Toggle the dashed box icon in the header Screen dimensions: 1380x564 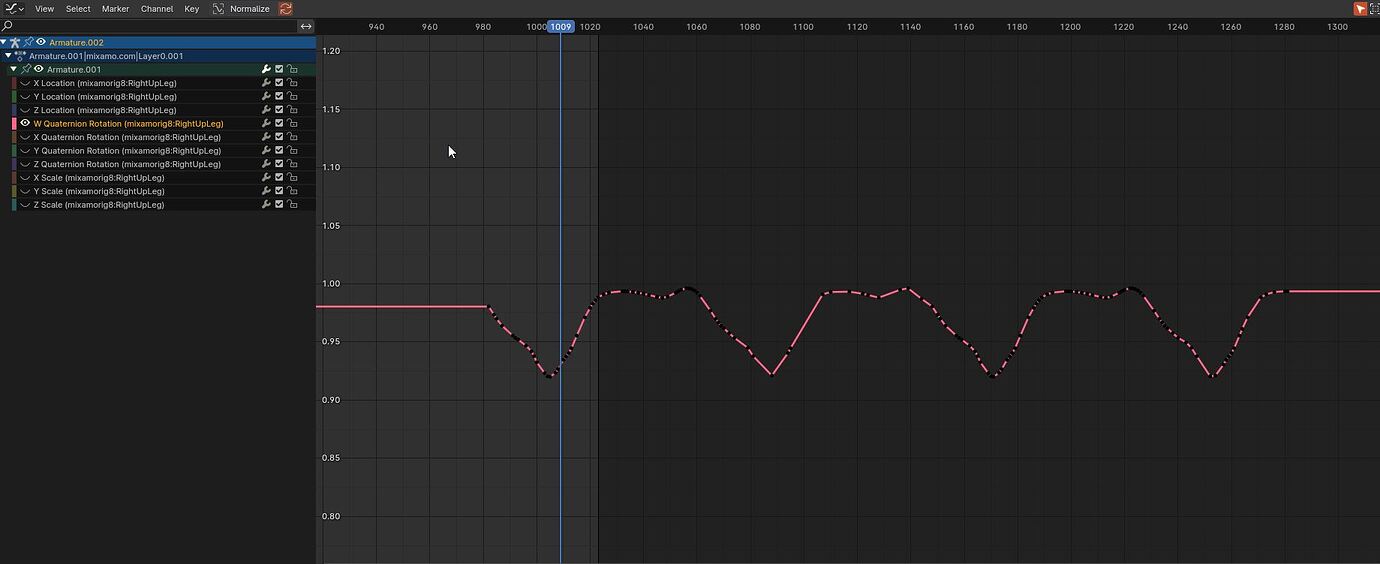point(1375,8)
